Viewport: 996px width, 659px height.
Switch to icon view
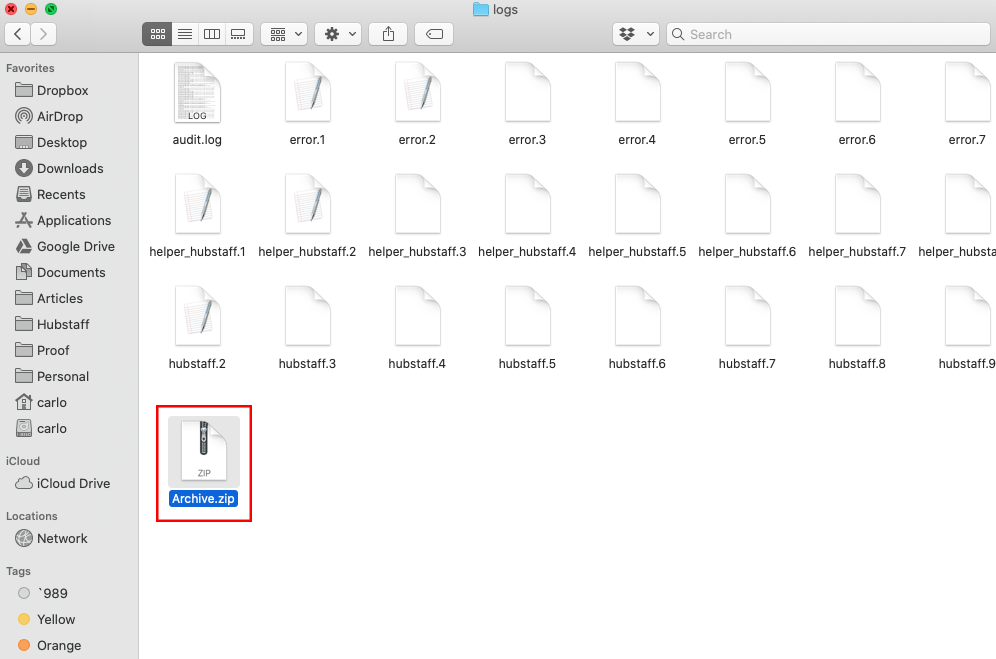click(158, 34)
